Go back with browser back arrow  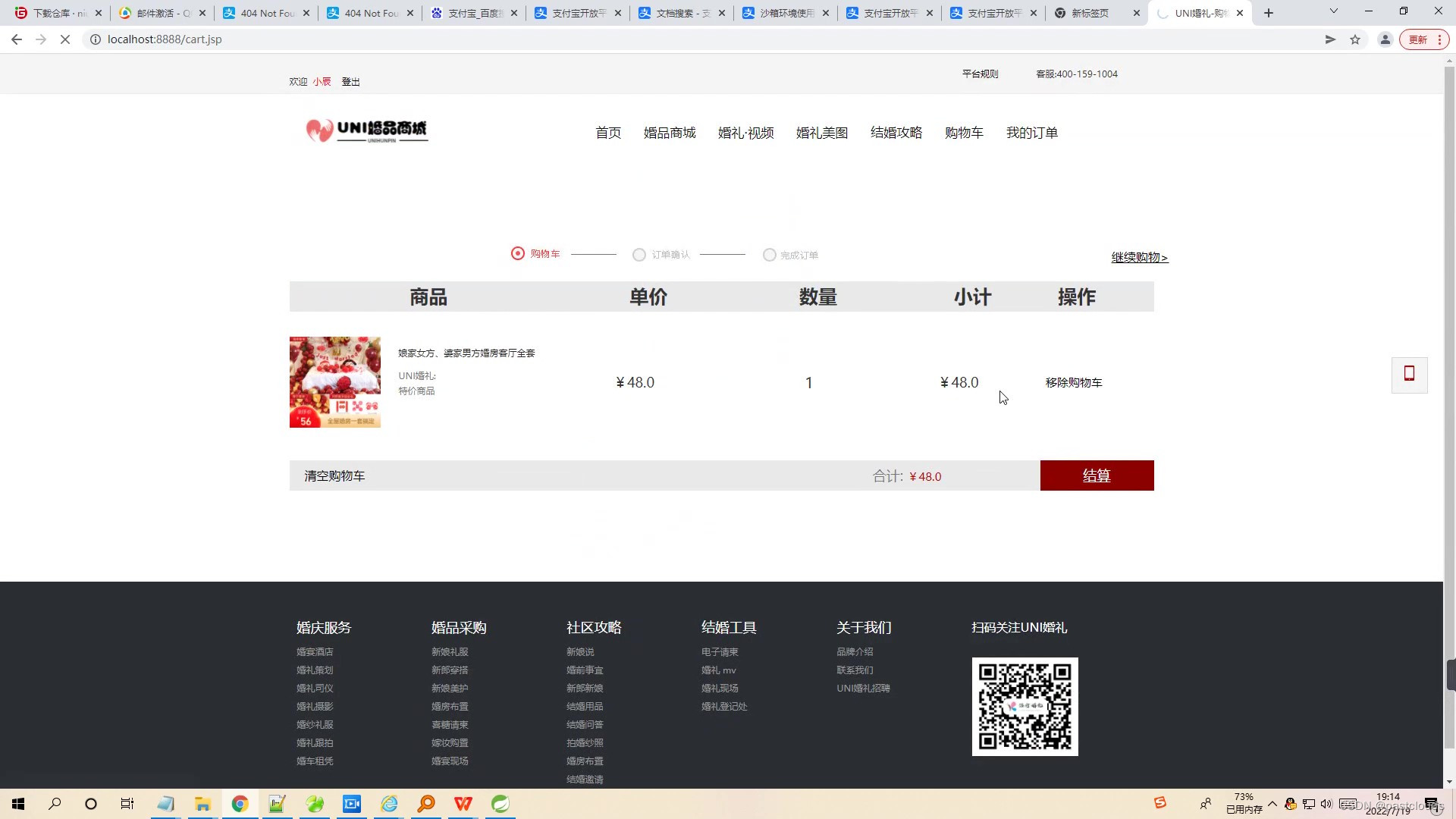[17, 39]
